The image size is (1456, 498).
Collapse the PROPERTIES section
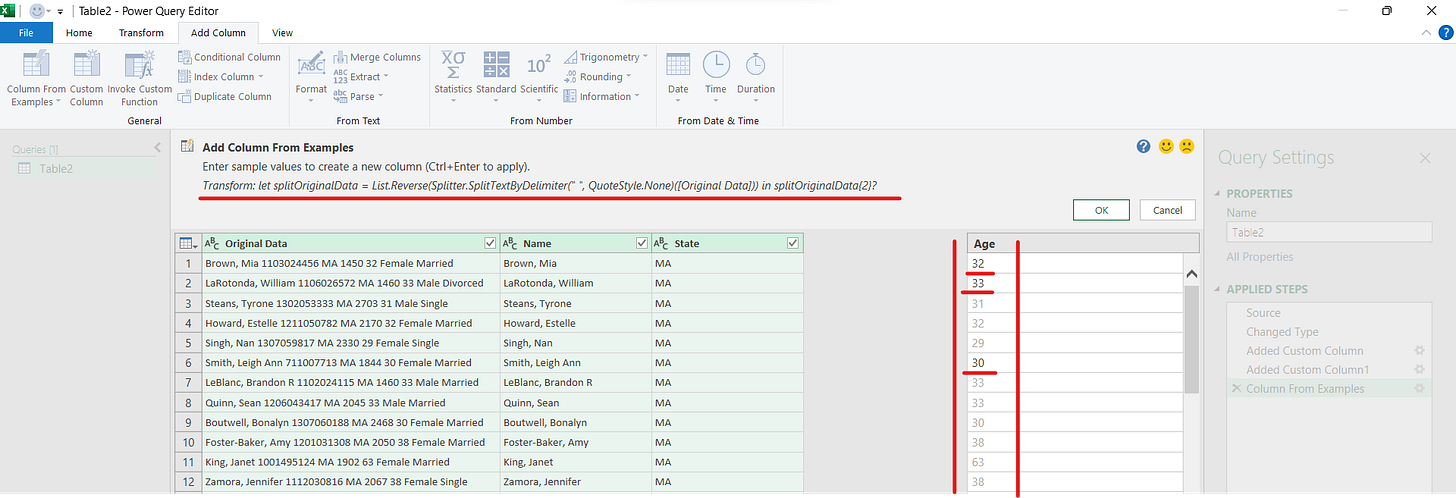coord(1219,194)
